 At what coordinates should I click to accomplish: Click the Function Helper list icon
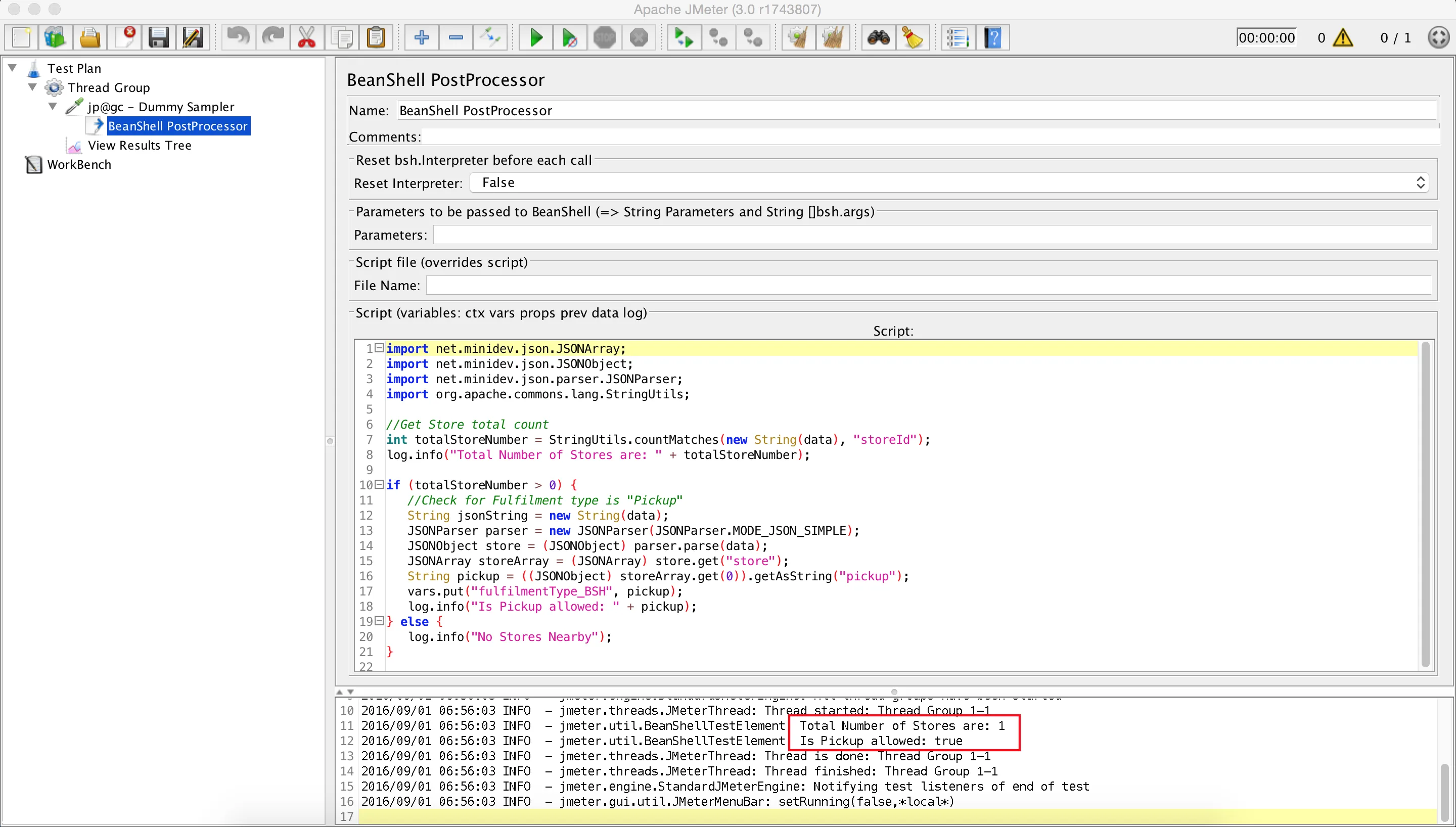[958, 38]
